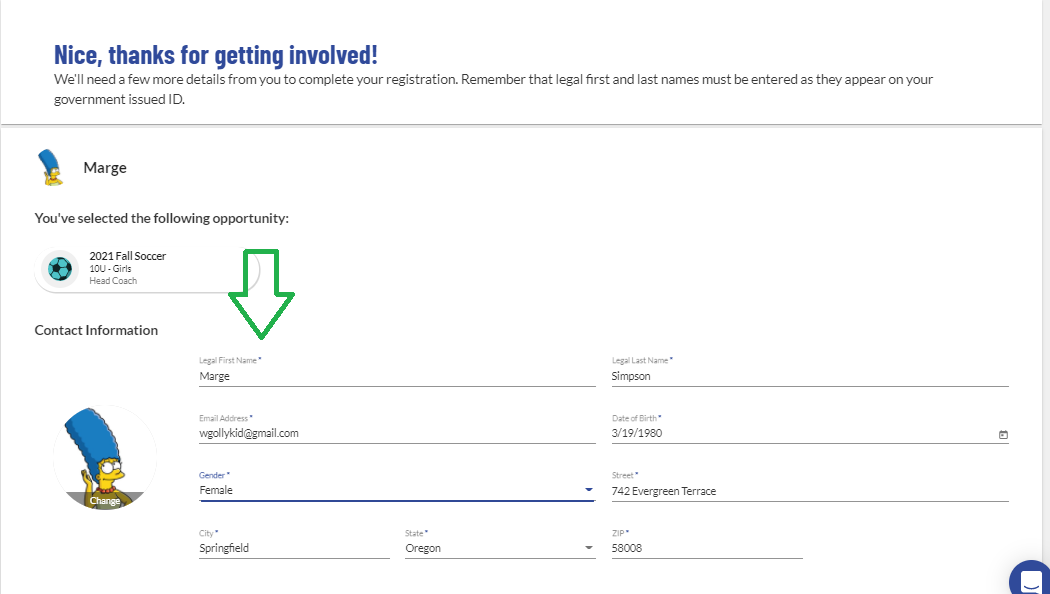Click the large Marge profile picture
The height and width of the screenshot is (594, 1050).
pyautogui.click(x=105, y=457)
